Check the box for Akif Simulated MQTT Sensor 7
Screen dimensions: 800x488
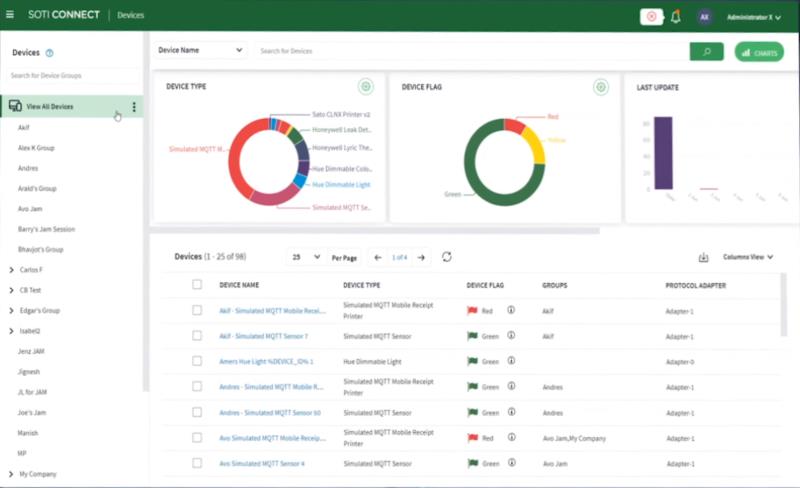[197, 336]
